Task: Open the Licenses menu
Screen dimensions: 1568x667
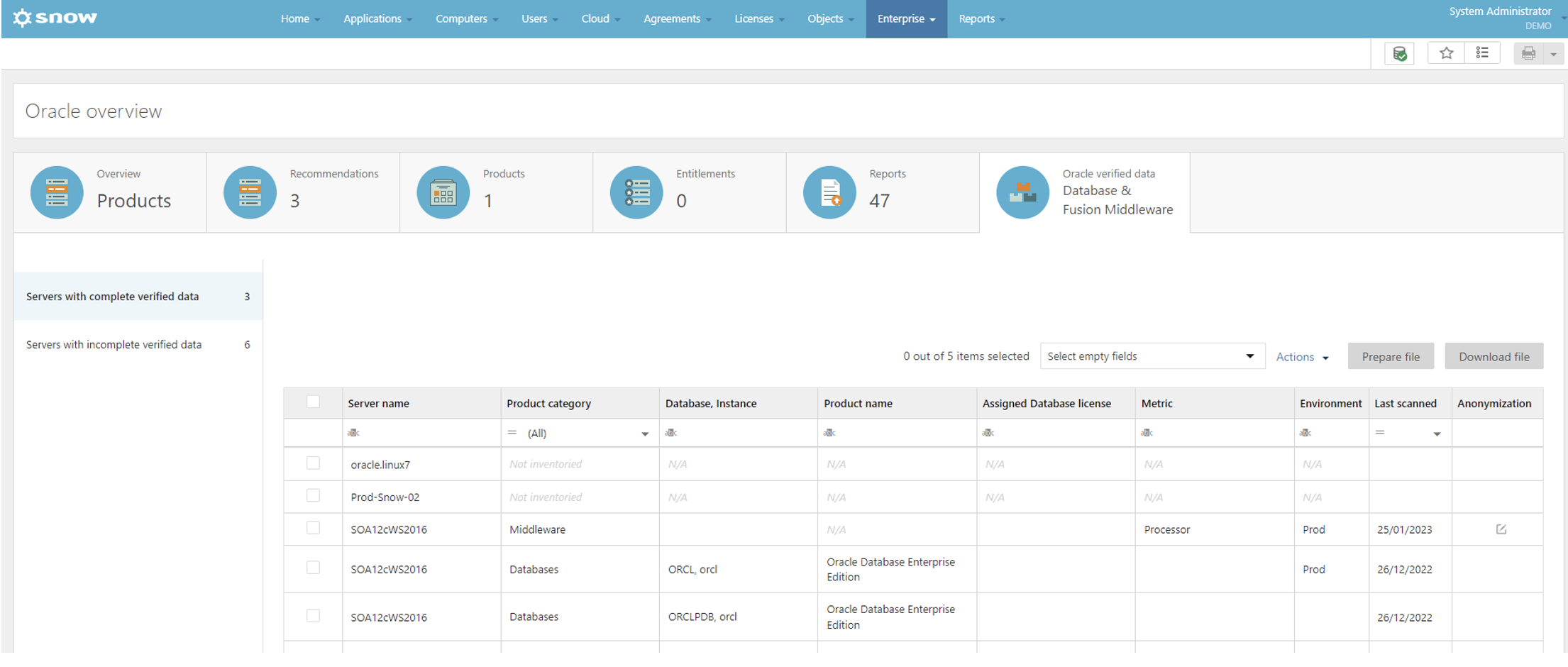Action: (759, 18)
